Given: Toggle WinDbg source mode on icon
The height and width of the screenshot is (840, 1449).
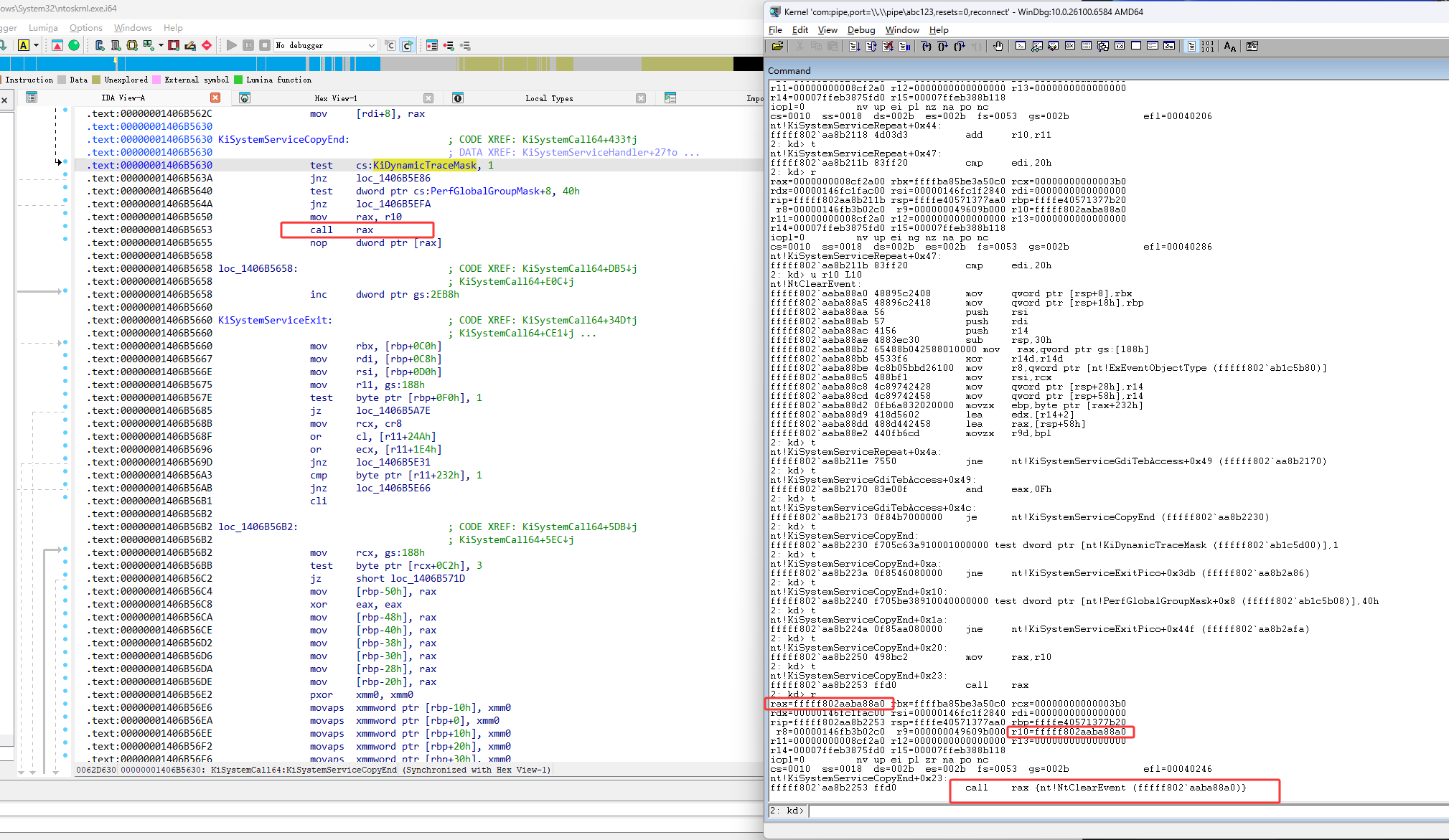Looking at the screenshot, I should [x=1191, y=47].
